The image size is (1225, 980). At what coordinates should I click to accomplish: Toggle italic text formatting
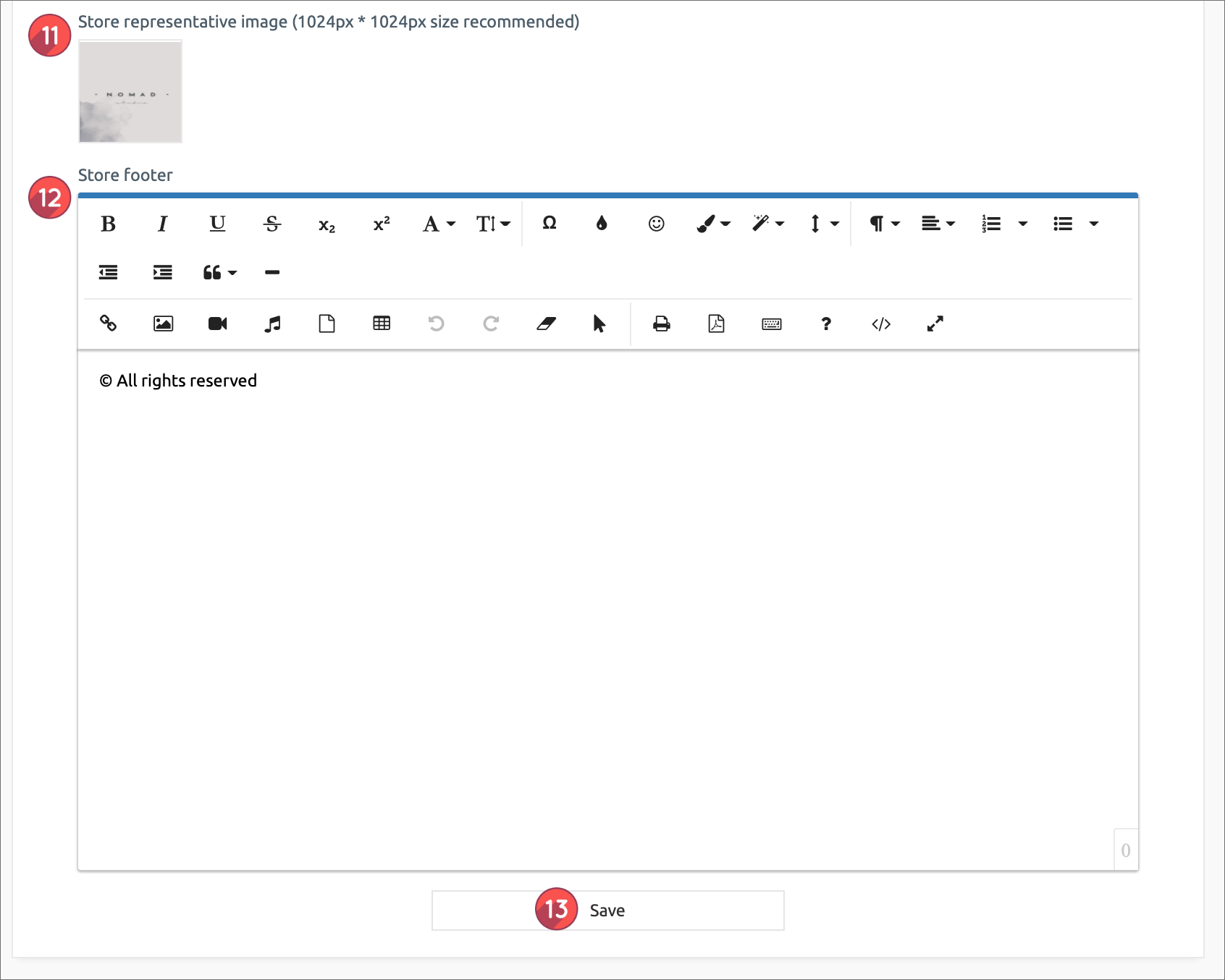pos(163,224)
